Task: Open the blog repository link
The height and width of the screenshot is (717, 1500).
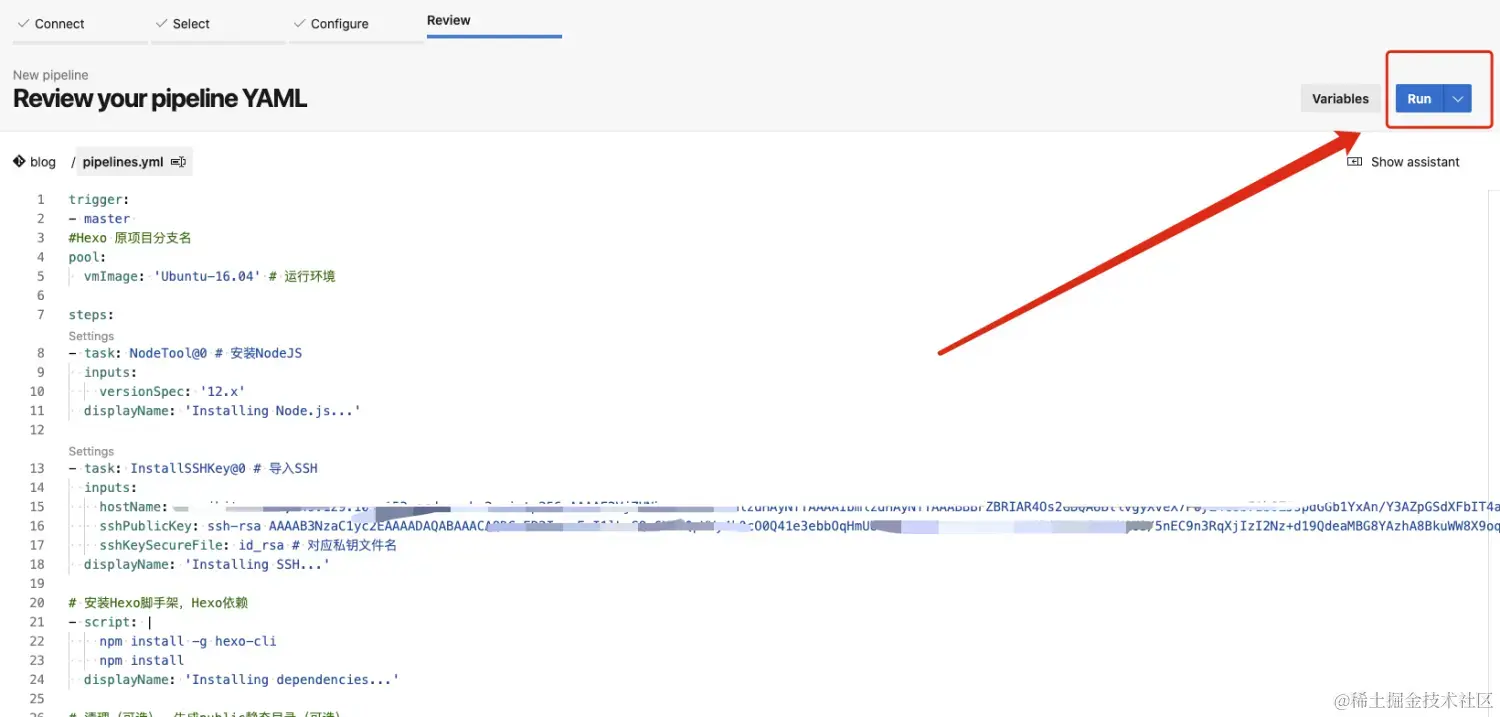Action: point(43,161)
